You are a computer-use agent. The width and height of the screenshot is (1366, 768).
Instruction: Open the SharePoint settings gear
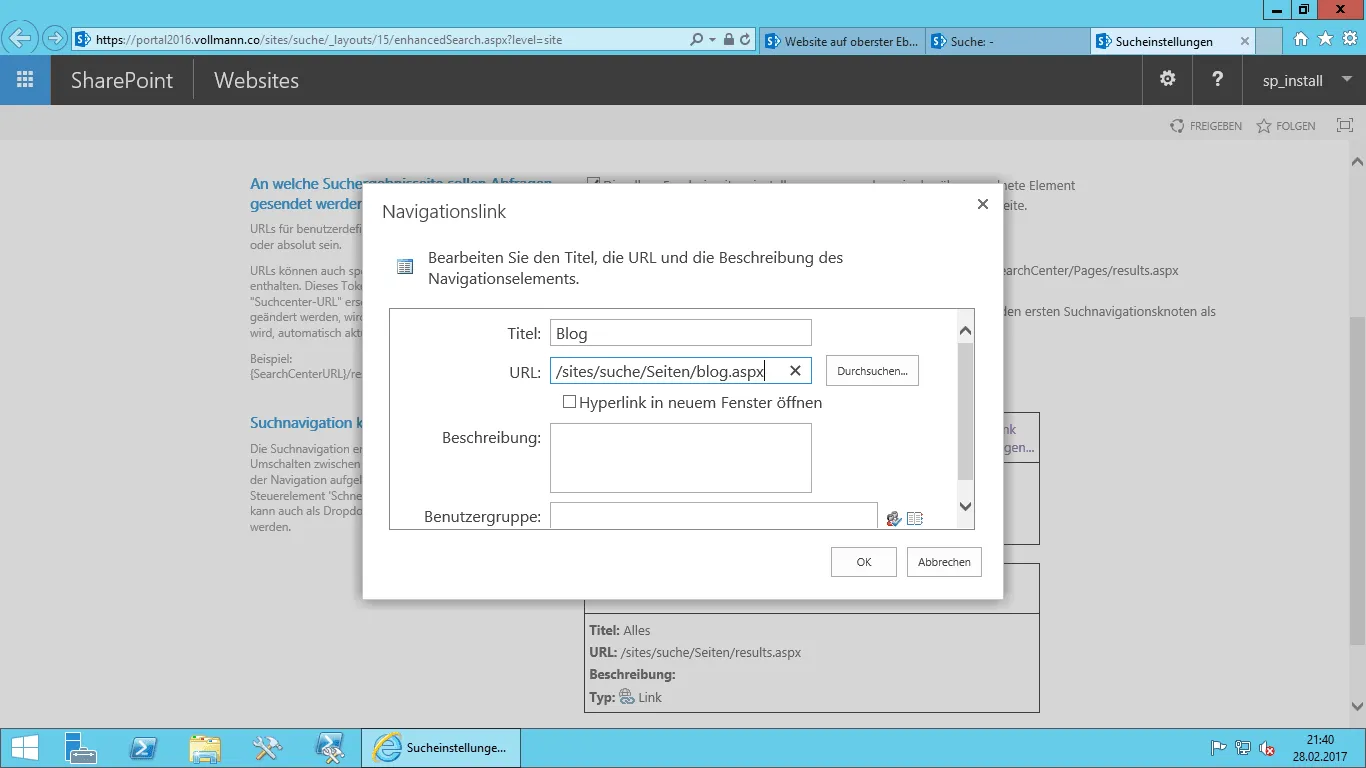click(1167, 80)
